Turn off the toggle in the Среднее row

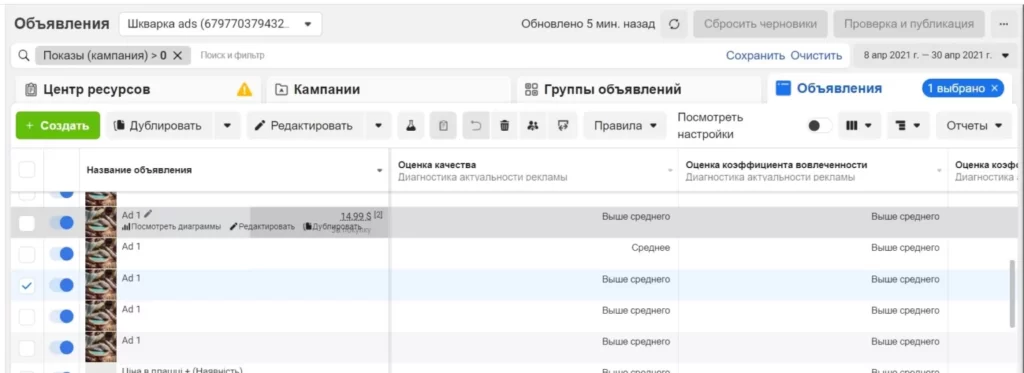click(x=61, y=254)
